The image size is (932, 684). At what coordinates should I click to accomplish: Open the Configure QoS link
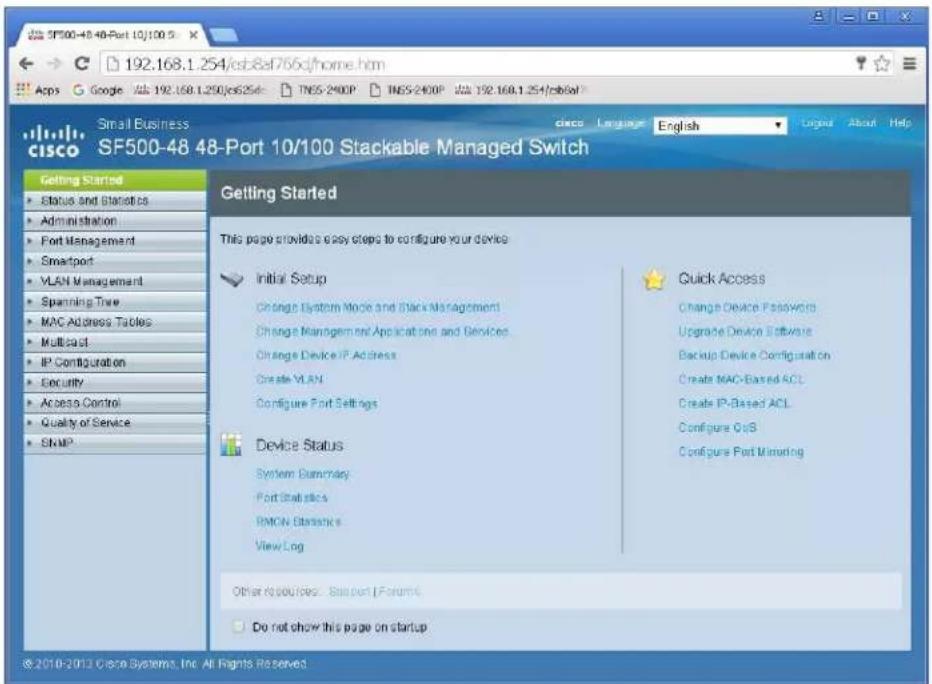click(717, 427)
